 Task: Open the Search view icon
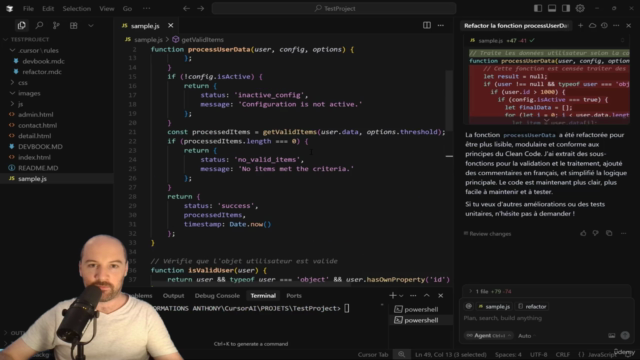coord(39,26)
